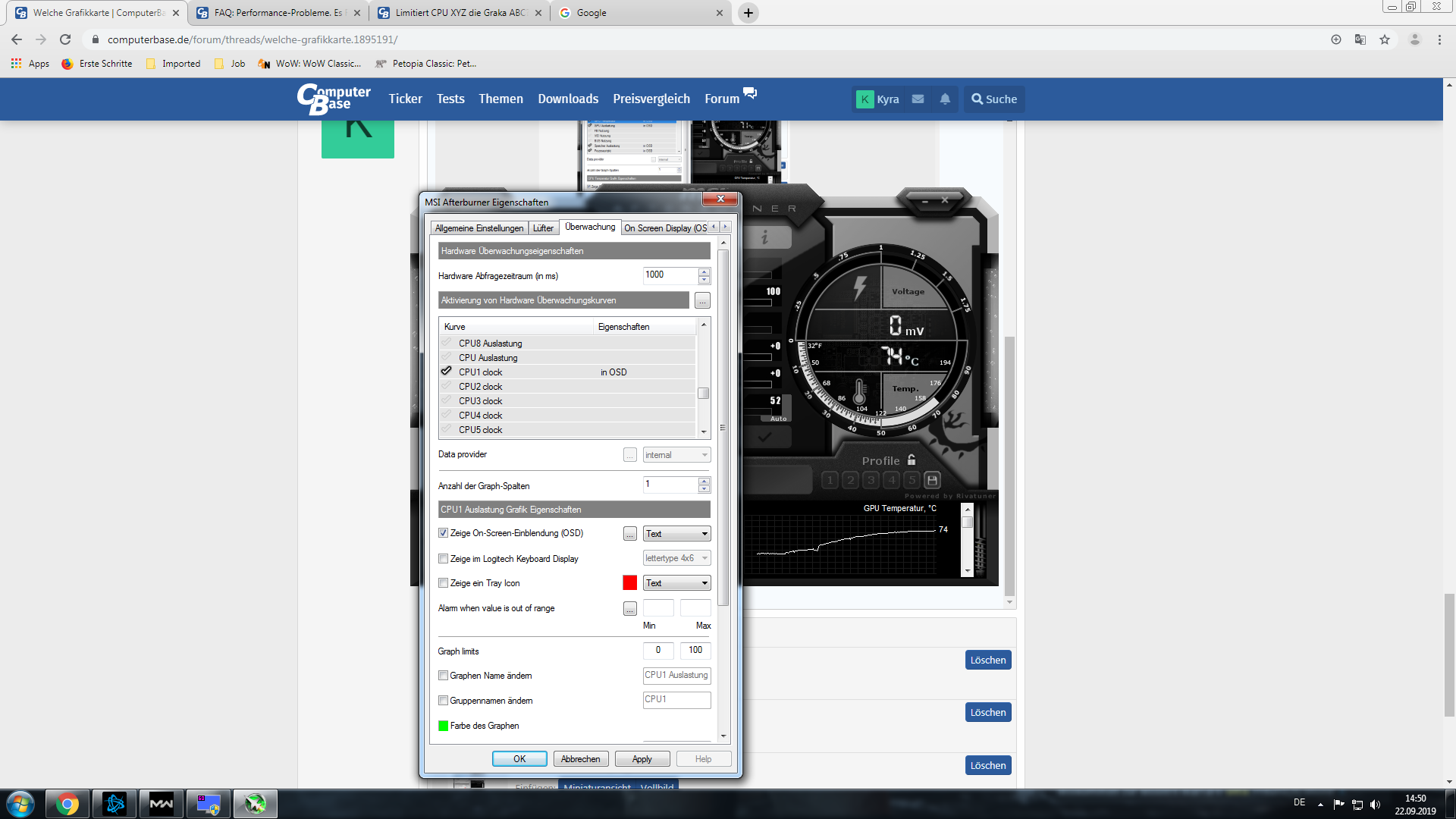Click the Abbrechen button
The image size is (1456, 819).
point(580,759)
